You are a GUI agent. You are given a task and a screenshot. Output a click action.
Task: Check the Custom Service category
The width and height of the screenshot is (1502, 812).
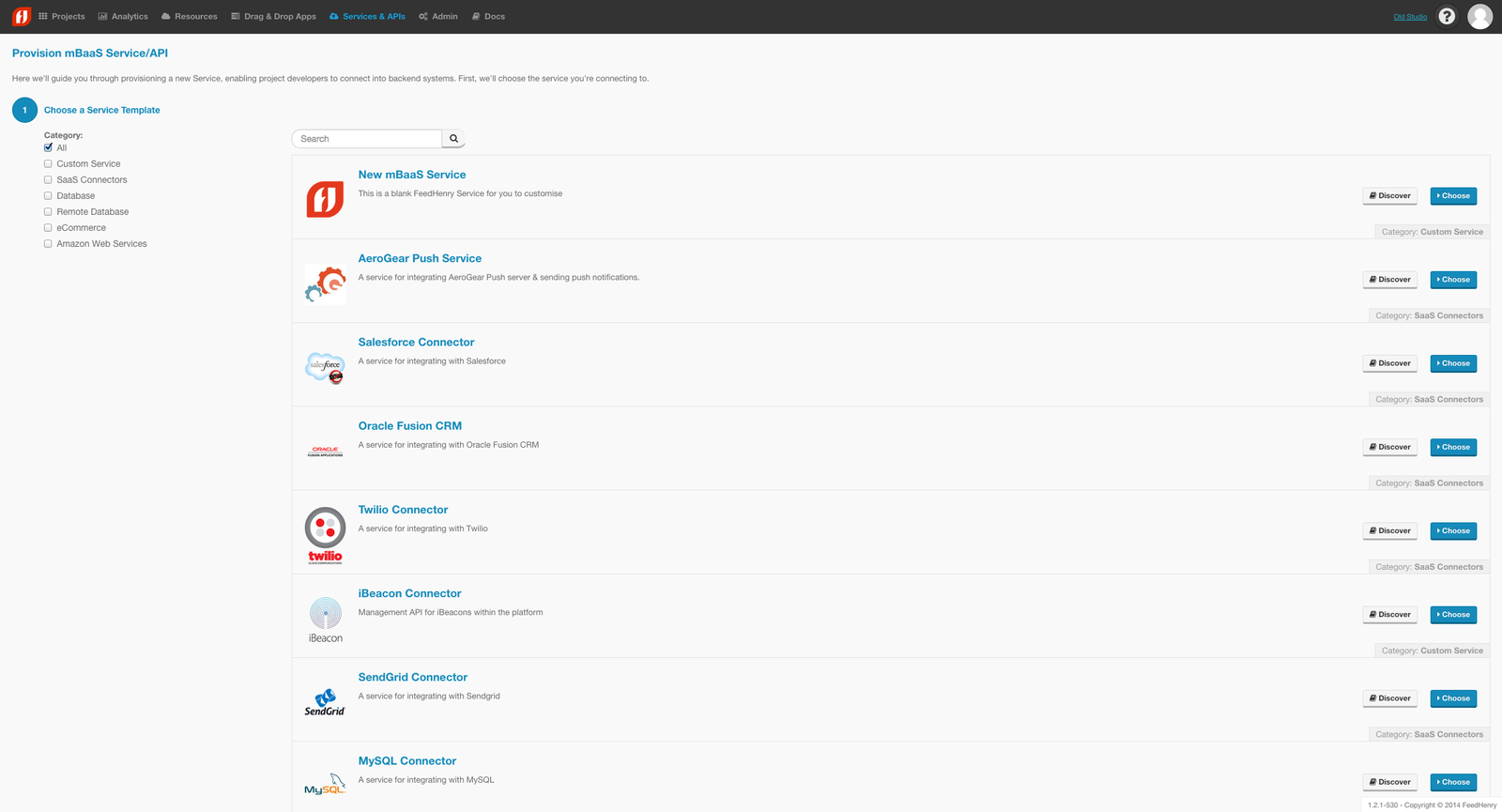(x=48, y=163)
